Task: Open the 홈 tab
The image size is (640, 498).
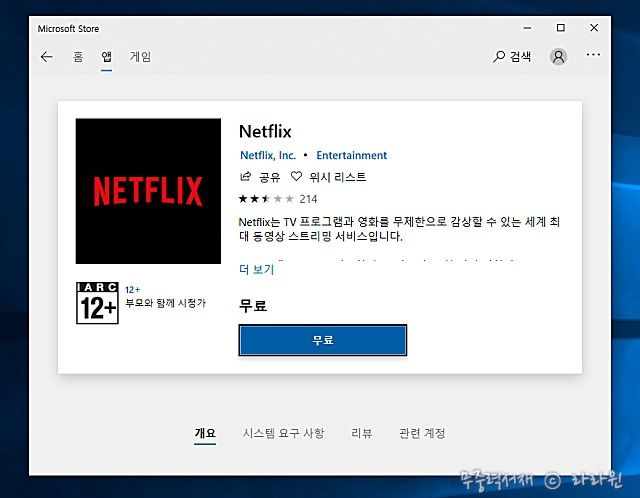Action: (x=78, y=57)
